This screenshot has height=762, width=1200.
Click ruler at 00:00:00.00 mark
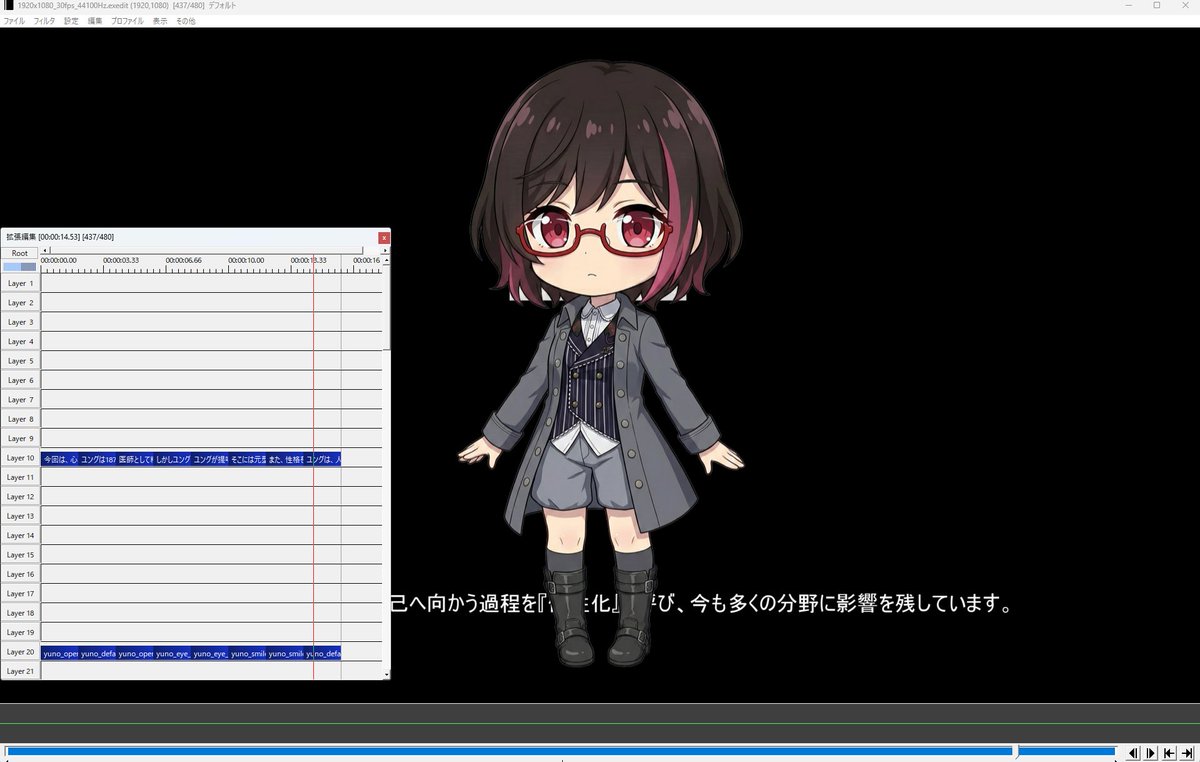pos(58,260)
